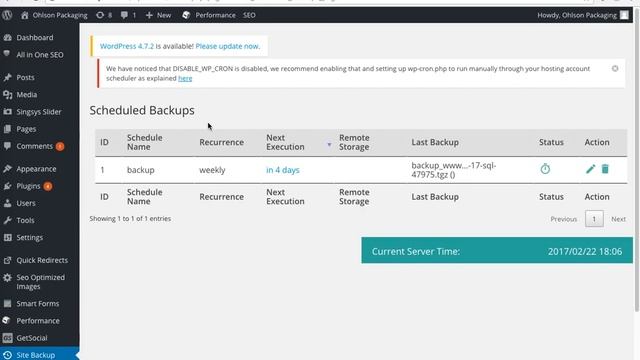Click the last backup filename cell
640x360 pixels.
[453, 170]
